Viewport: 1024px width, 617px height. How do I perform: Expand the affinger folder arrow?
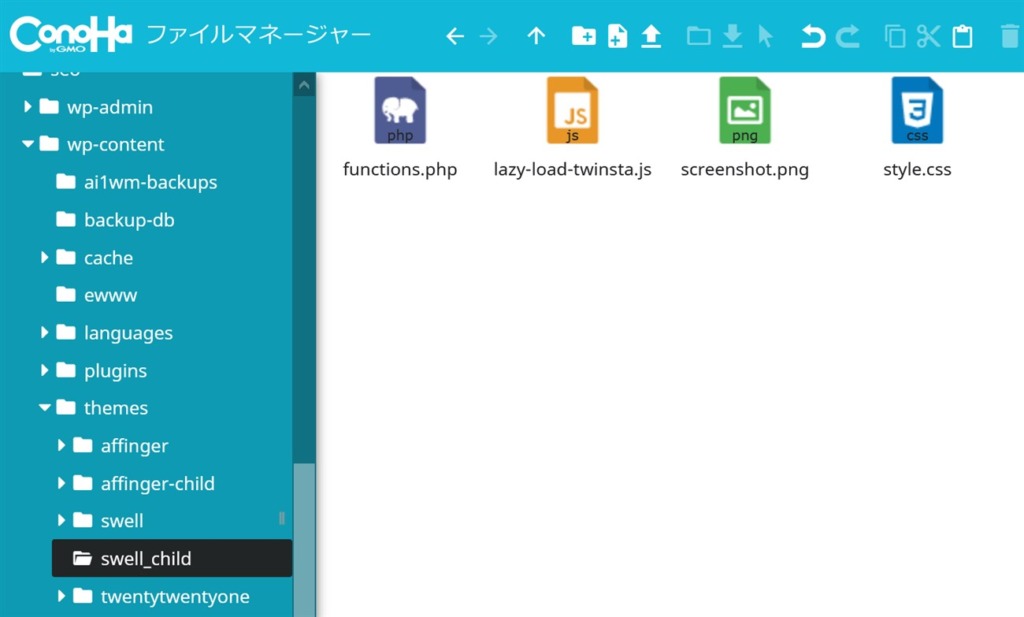61,445
